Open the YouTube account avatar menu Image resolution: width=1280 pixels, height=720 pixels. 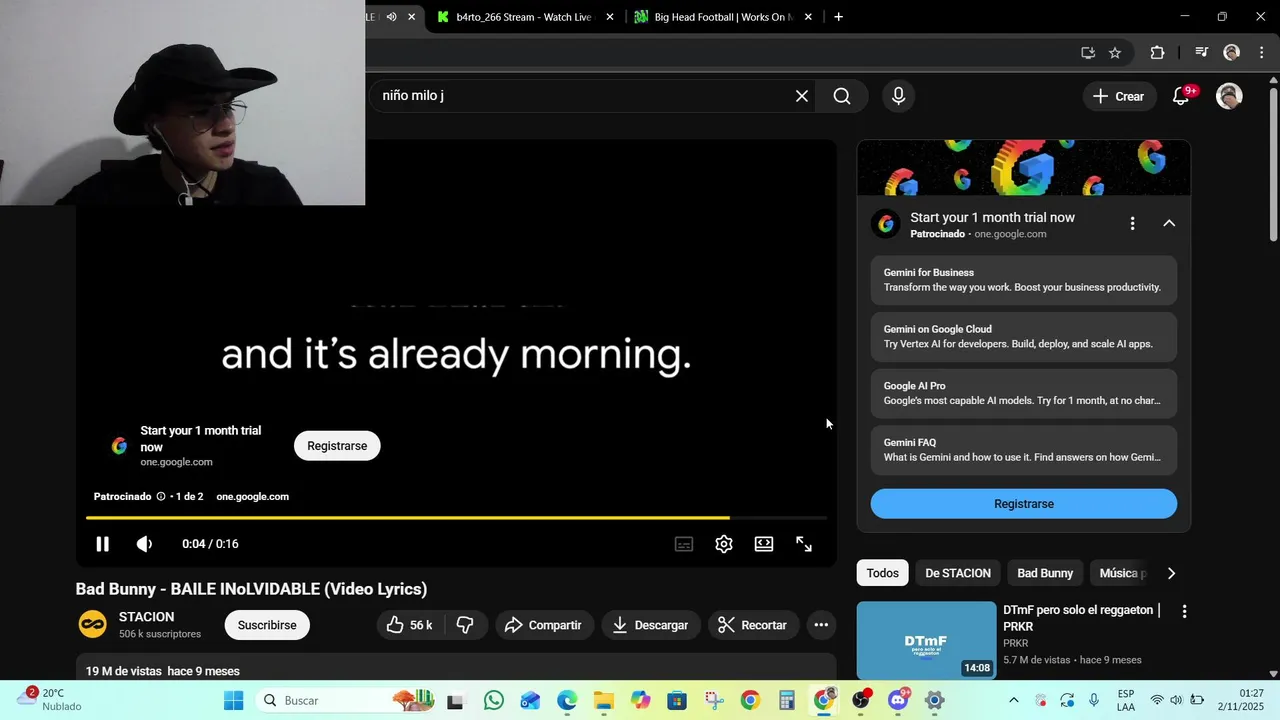[x=1229, y=96]
